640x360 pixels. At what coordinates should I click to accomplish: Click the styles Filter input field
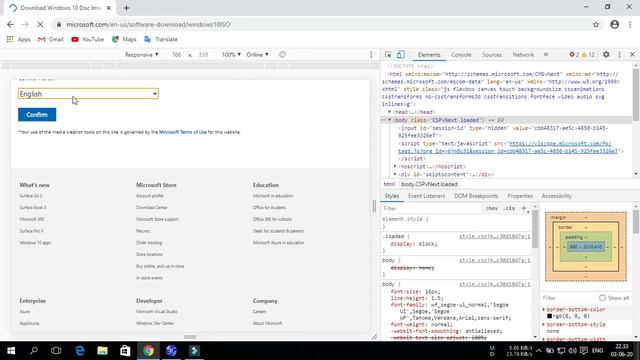(431, 208)
